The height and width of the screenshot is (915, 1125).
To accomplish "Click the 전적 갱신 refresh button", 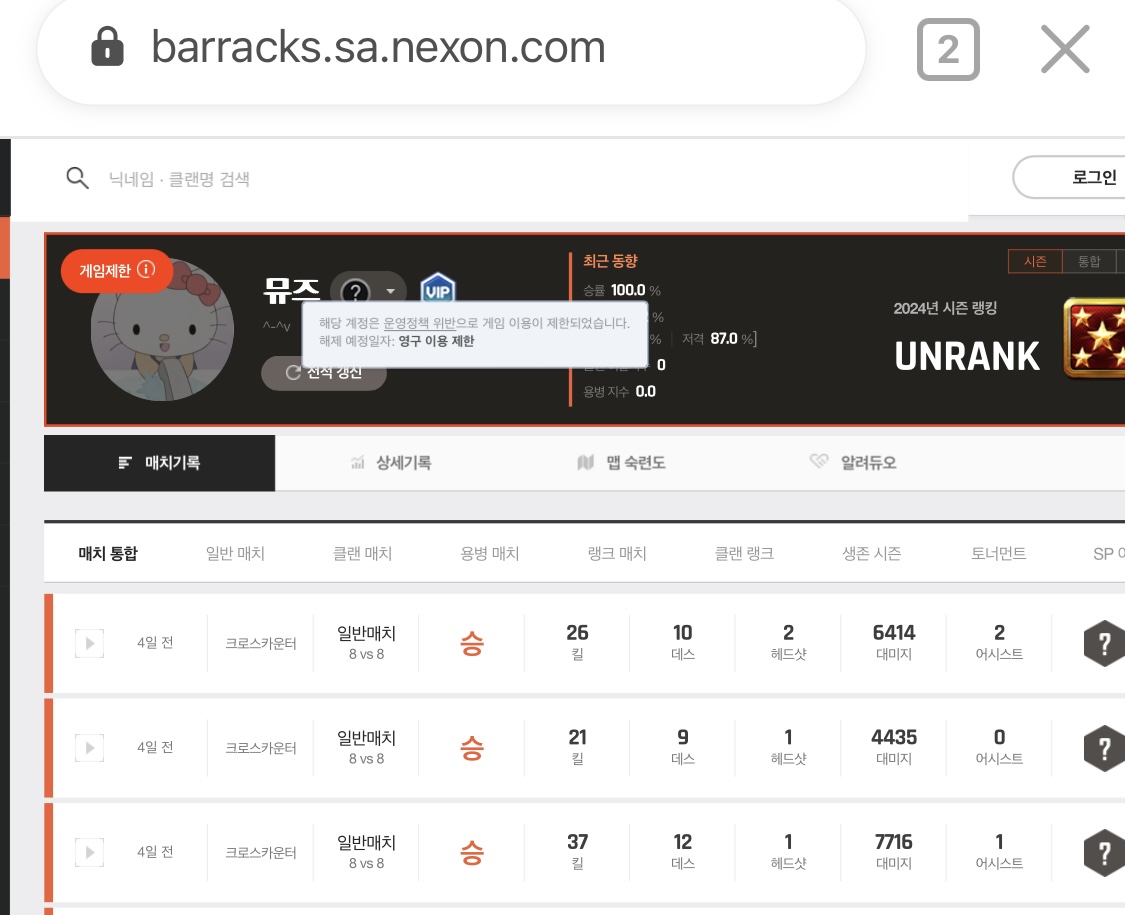I will (x=324, y=373).
